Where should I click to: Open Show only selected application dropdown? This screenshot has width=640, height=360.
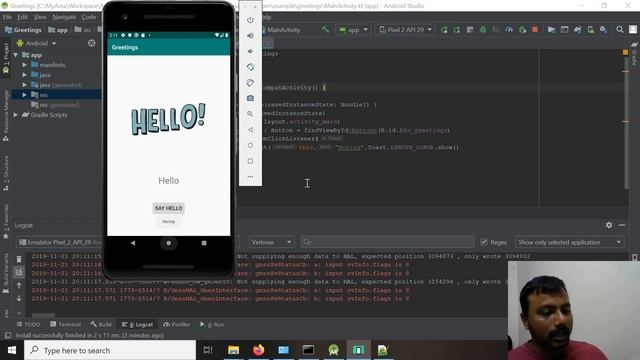coord(570,242)
